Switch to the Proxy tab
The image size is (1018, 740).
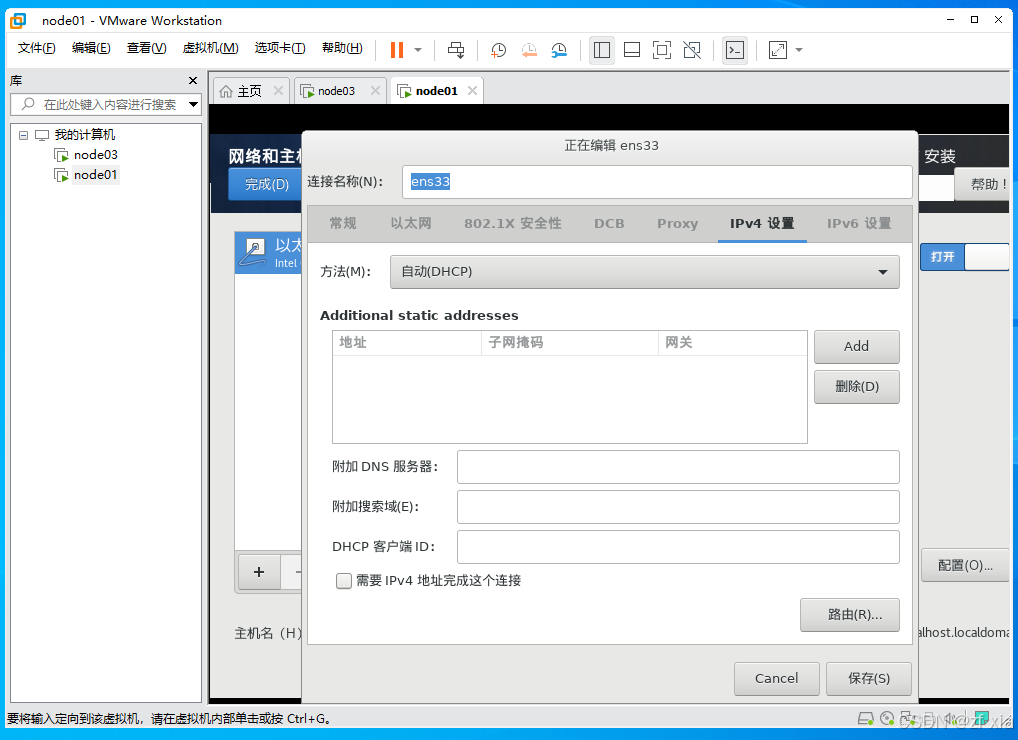[677, 223]
